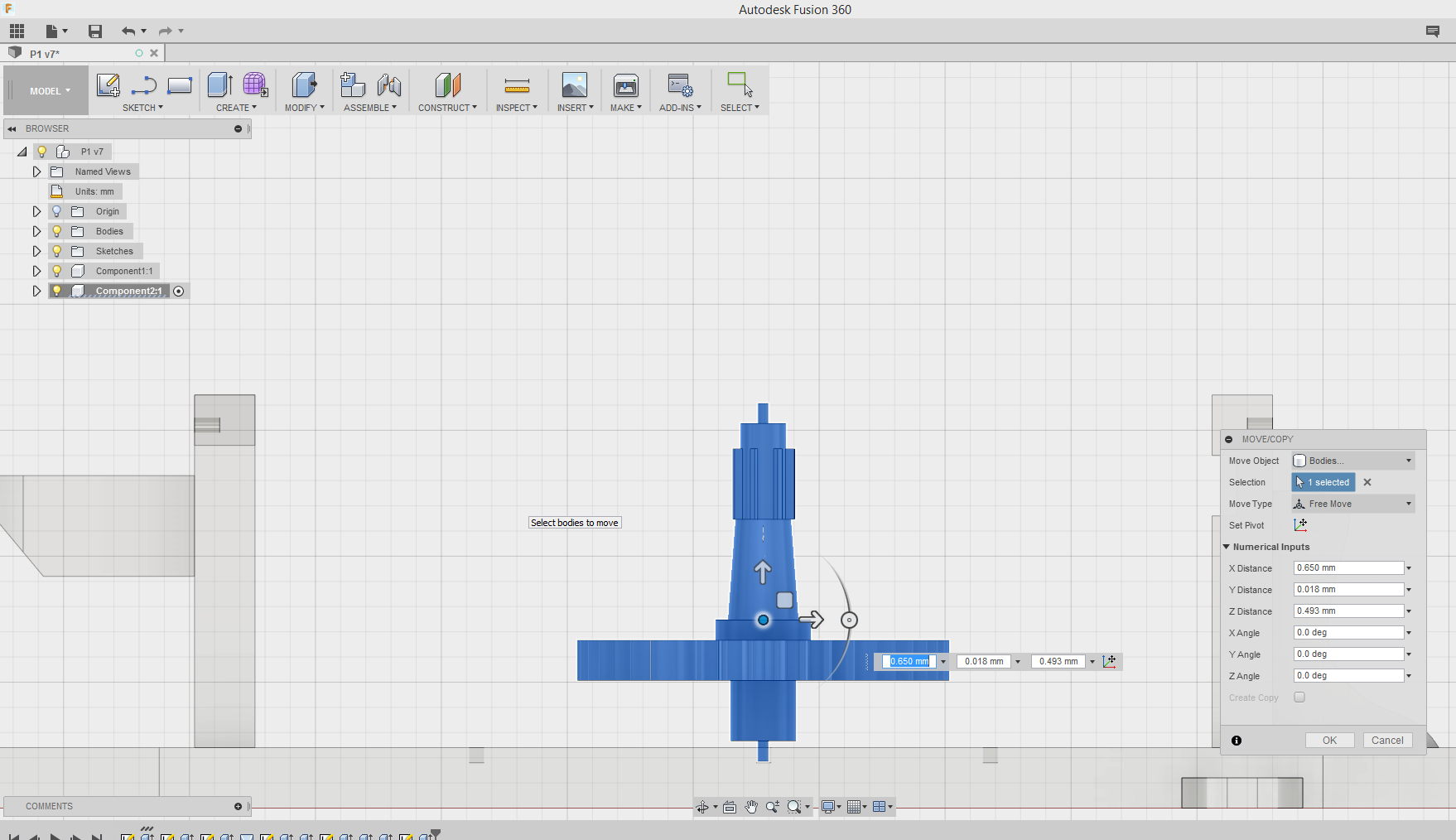This screenshot has height=840, width=1456.
Task: Click Set Pivot icon in Move panel
Action: pyautogui.click(x=1300, y=525)
